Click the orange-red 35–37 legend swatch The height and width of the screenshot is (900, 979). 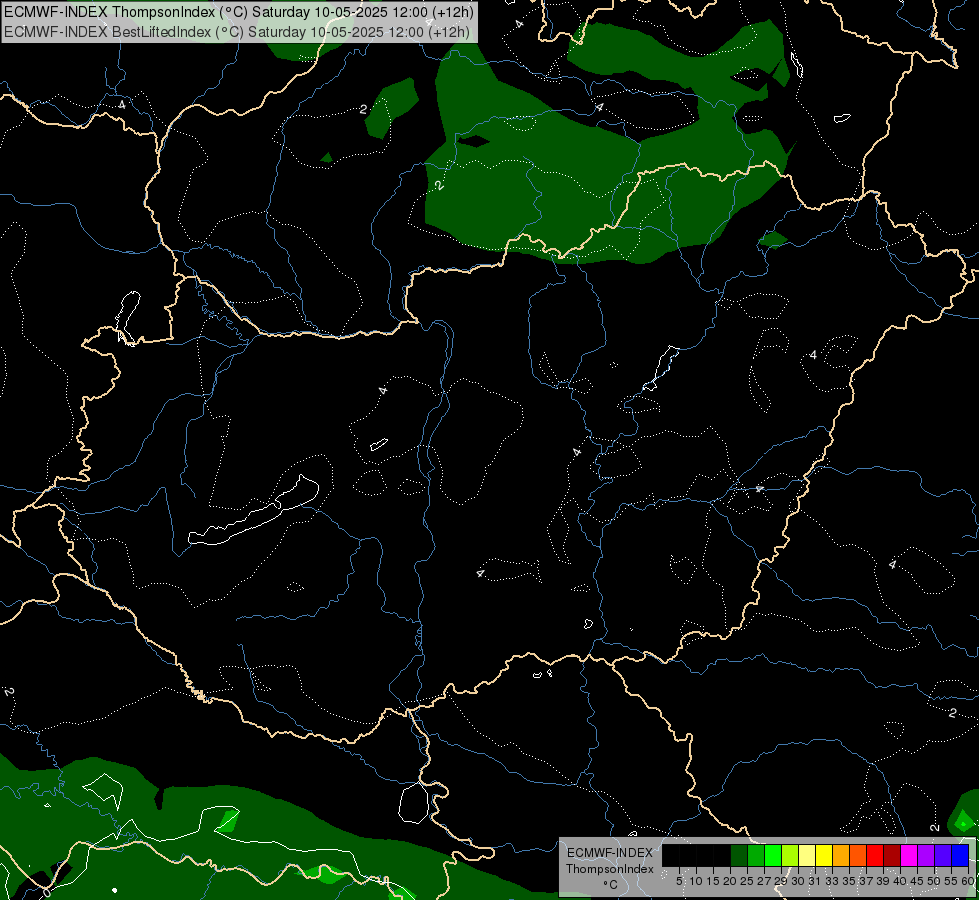point(858,855)
